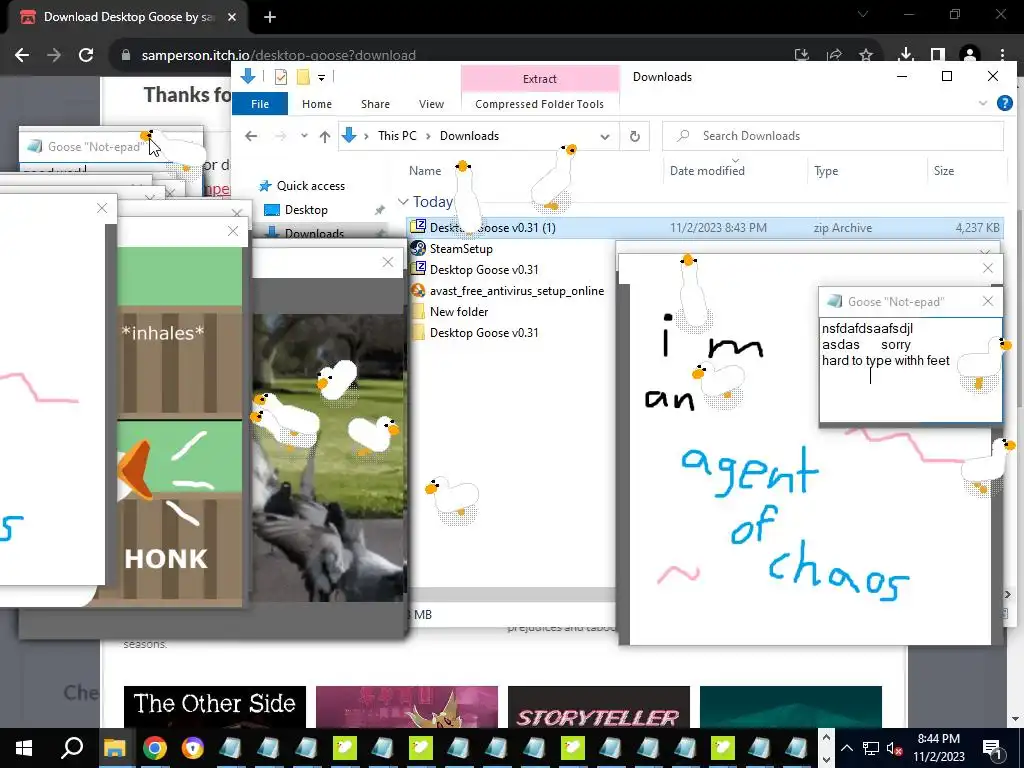Click in the right Goose Not-epad text area
The height and width of the screenshot is (768, 1024).
910,370
